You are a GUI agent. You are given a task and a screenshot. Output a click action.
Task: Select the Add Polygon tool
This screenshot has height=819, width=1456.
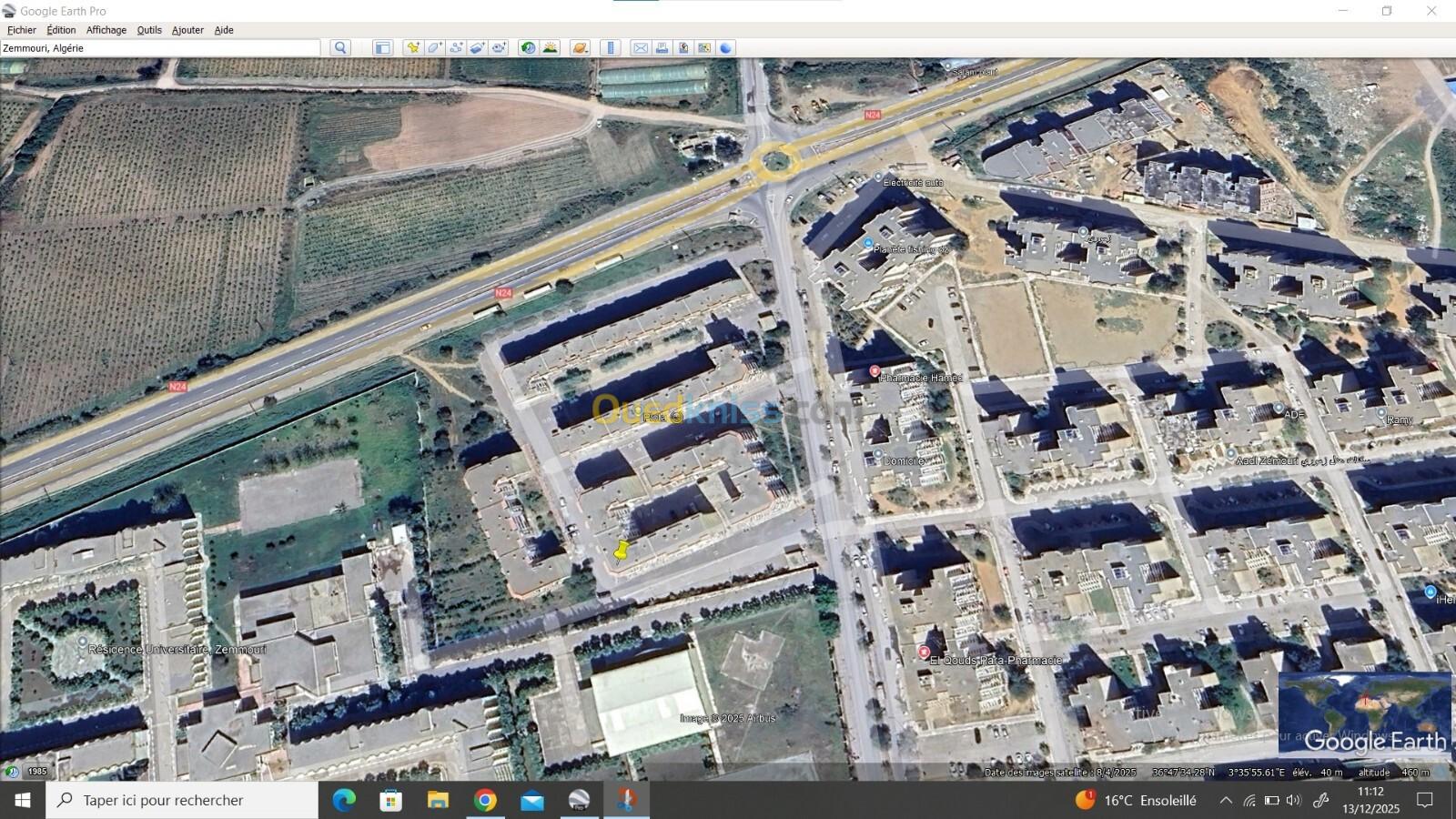[435, 48]
